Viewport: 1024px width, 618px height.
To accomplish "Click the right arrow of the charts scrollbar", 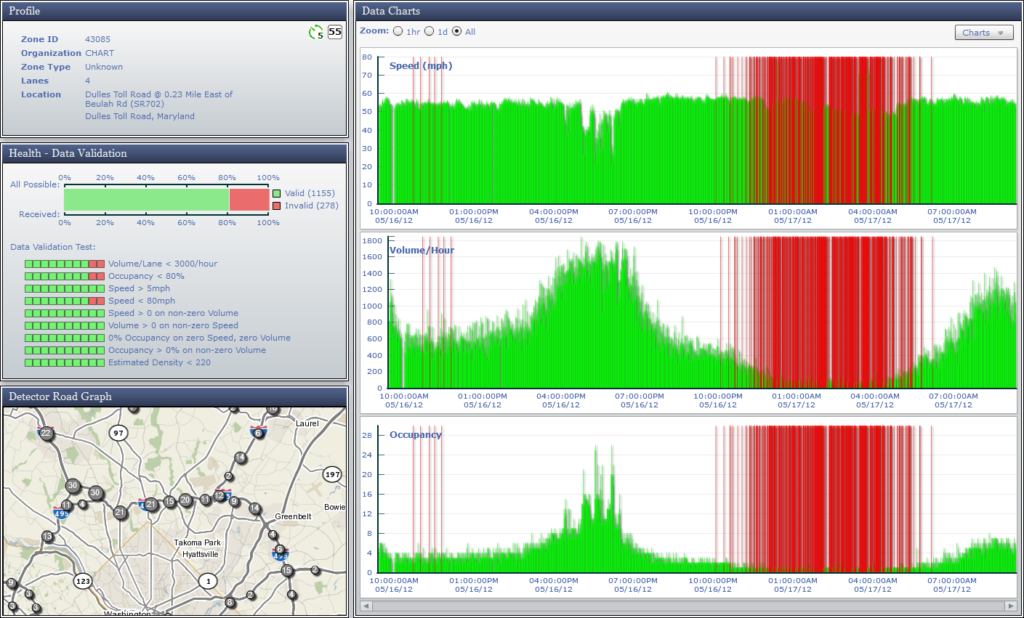I will [1011, 606].
